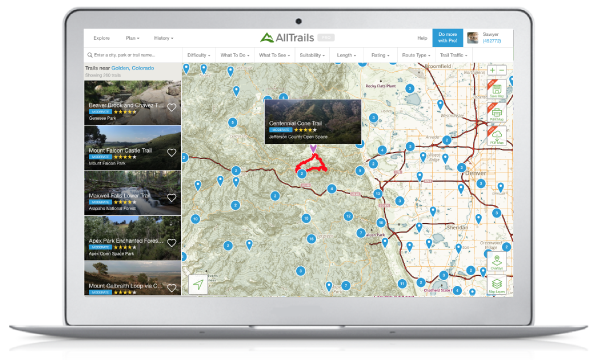Viewport: 600px width, 360px height.
Task: Expand the What To See filter
Action: click(274, 55)
